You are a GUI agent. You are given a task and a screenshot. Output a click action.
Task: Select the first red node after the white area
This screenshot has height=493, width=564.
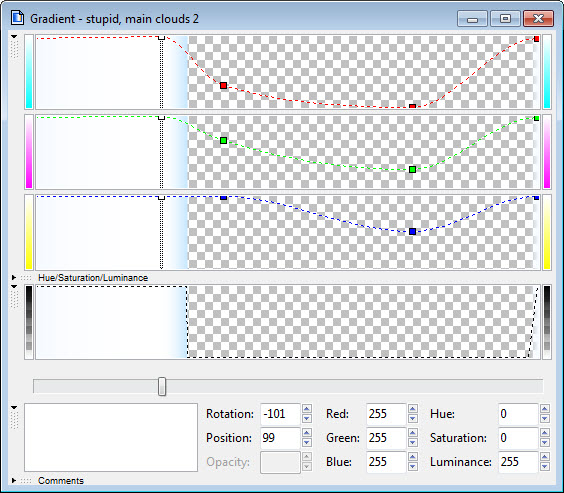pos(223,86)
